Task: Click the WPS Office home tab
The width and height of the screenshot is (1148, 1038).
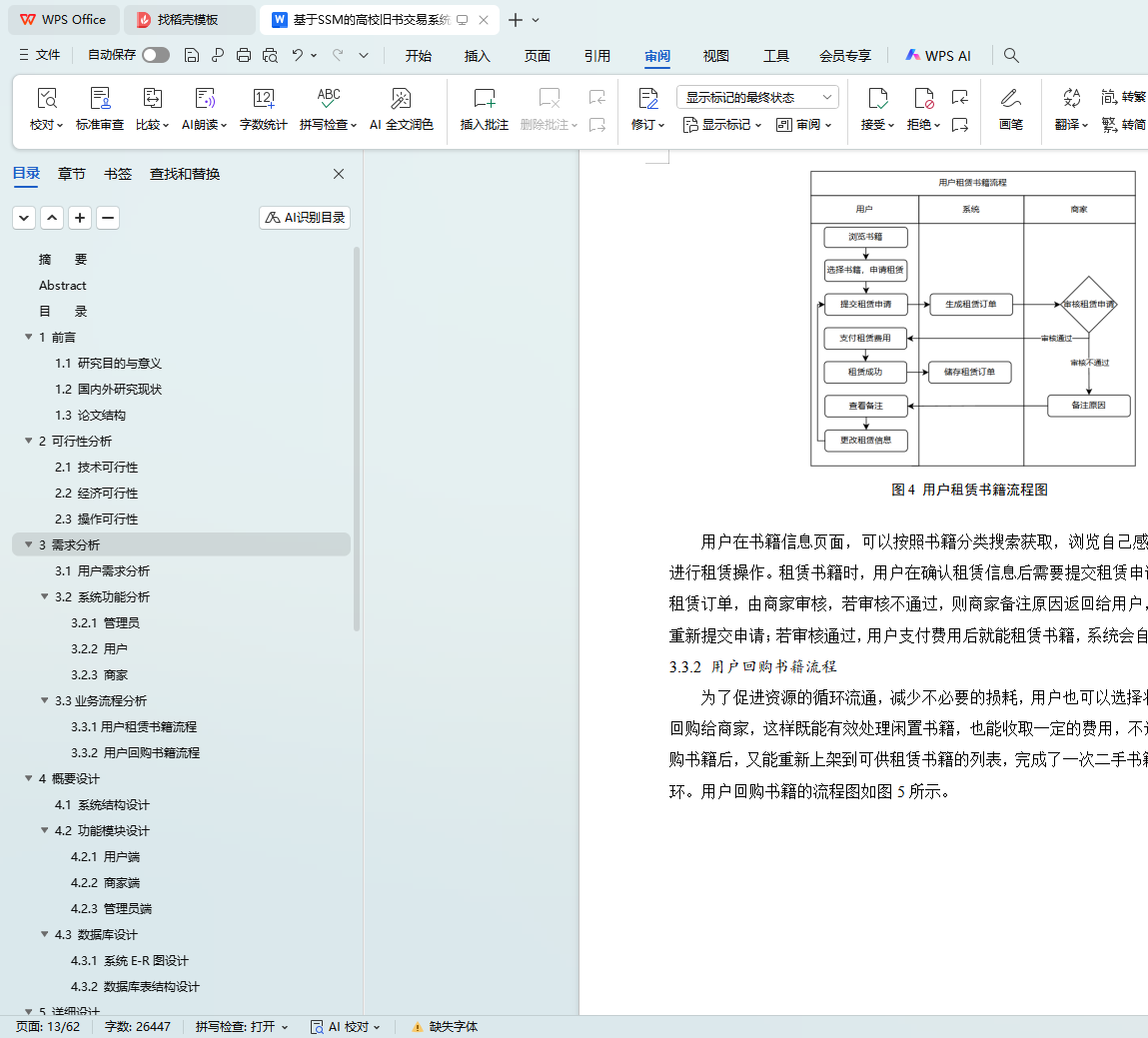Action: [x=63, y=20]
